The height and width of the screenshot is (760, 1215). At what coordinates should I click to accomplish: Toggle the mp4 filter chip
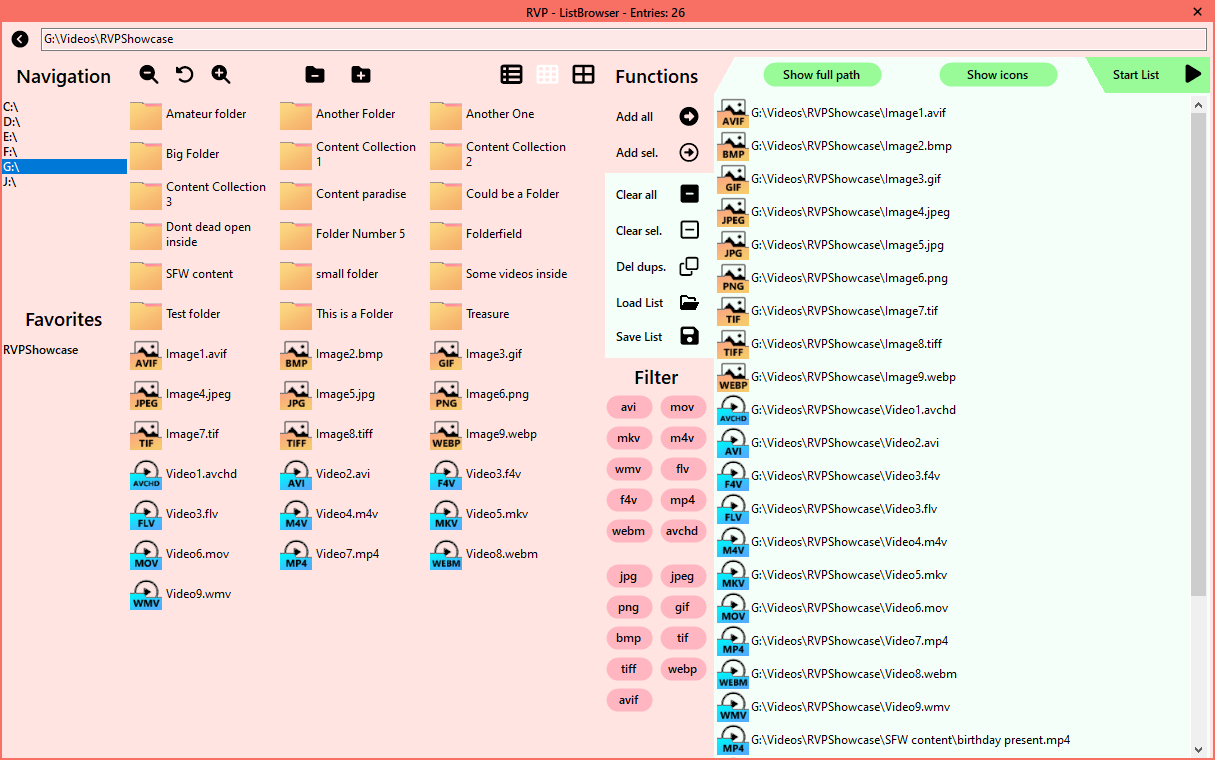[x=683, y=500]
